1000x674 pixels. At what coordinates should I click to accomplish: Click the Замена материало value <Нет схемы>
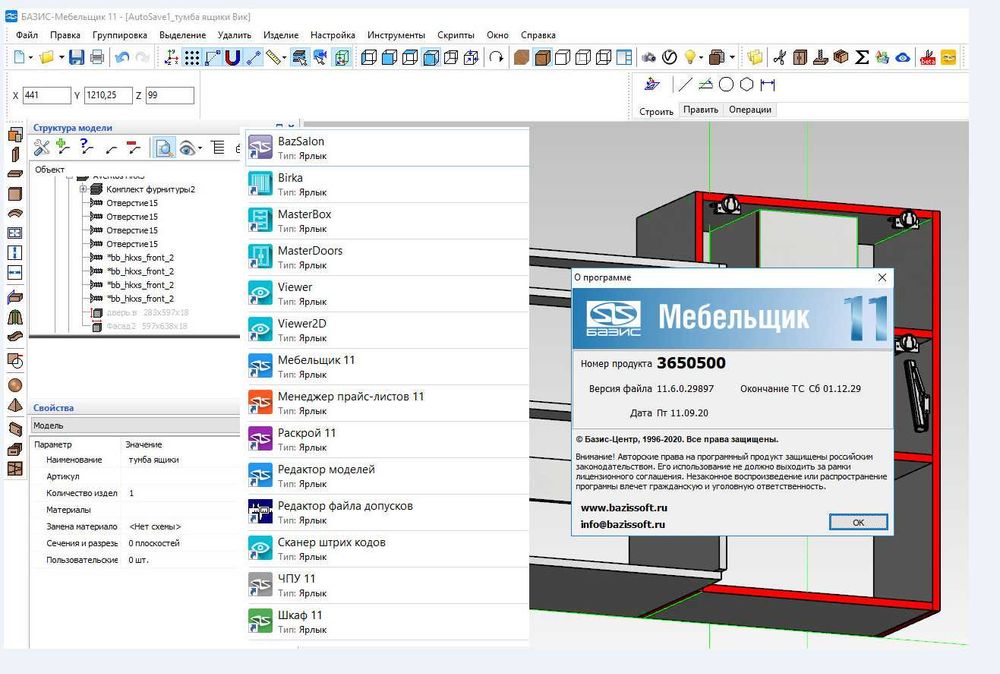(156, 527)
